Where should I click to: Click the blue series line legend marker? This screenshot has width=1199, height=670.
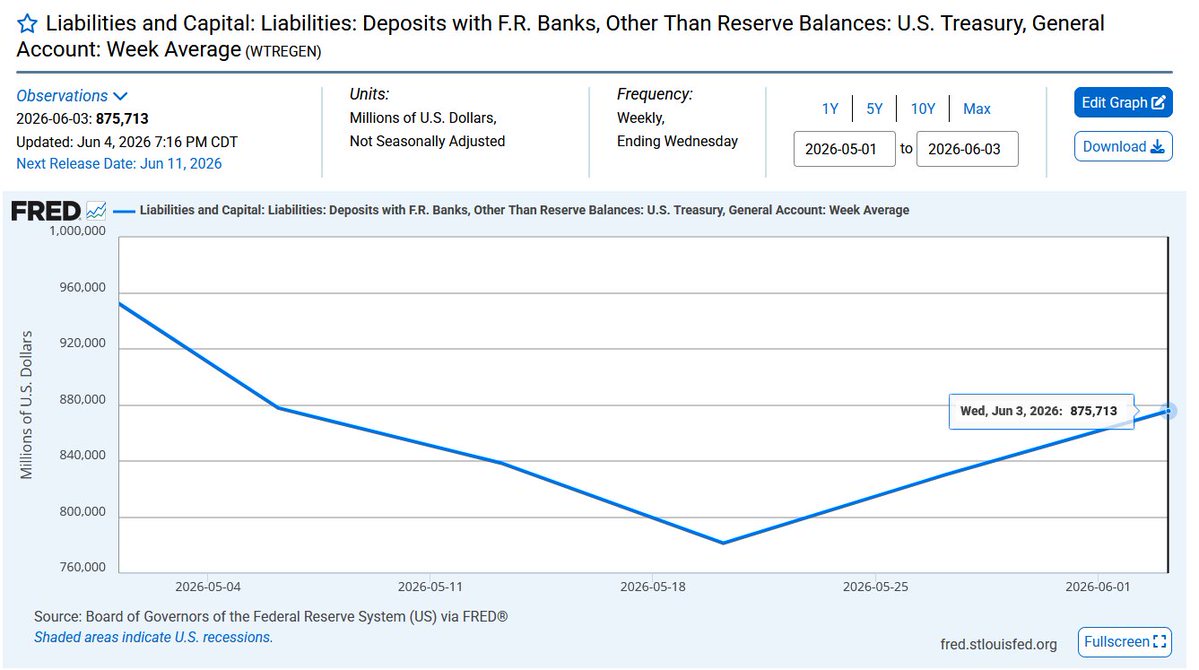pos(124,210)
